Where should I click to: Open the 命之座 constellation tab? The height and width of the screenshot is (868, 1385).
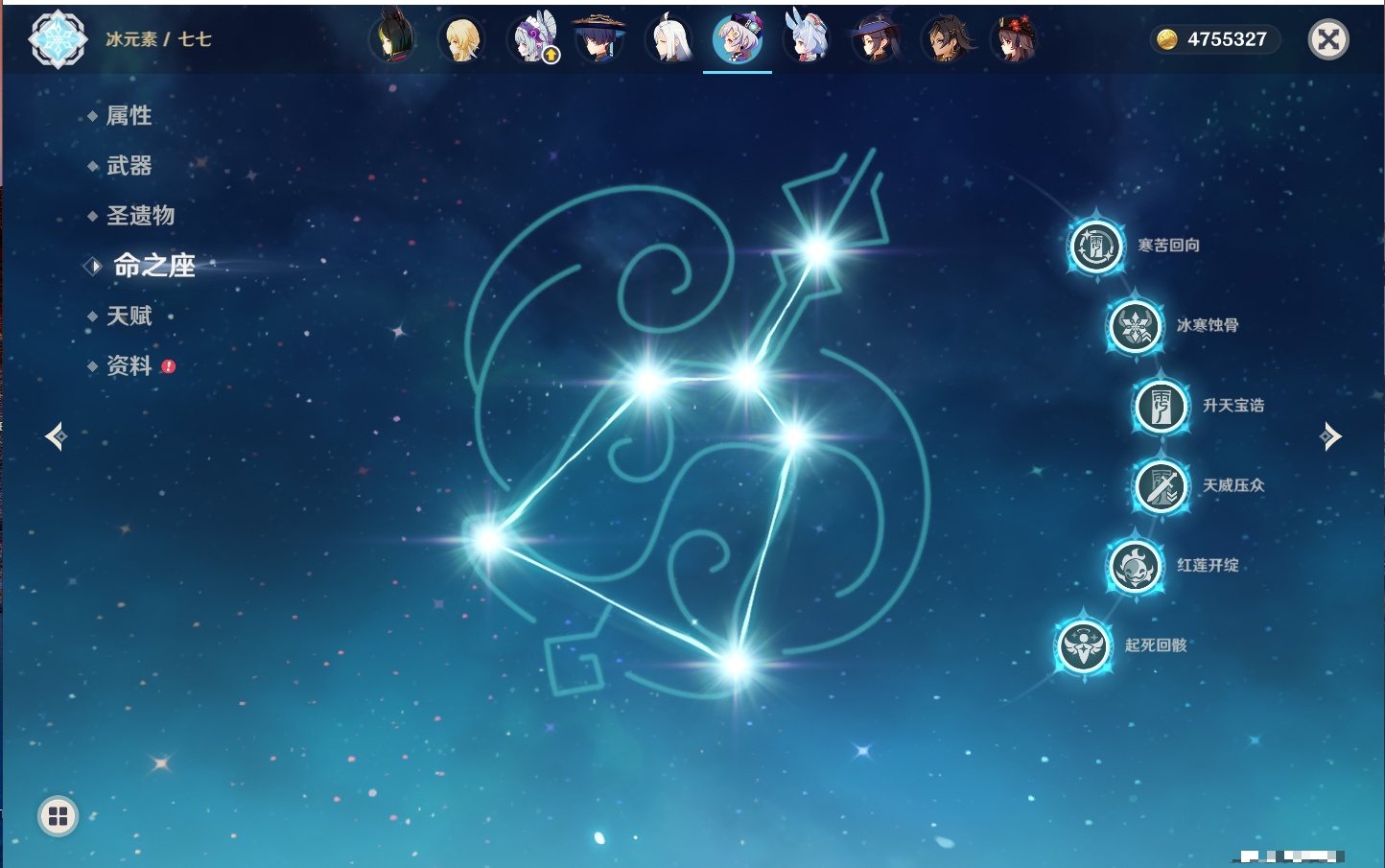point(153,266)
